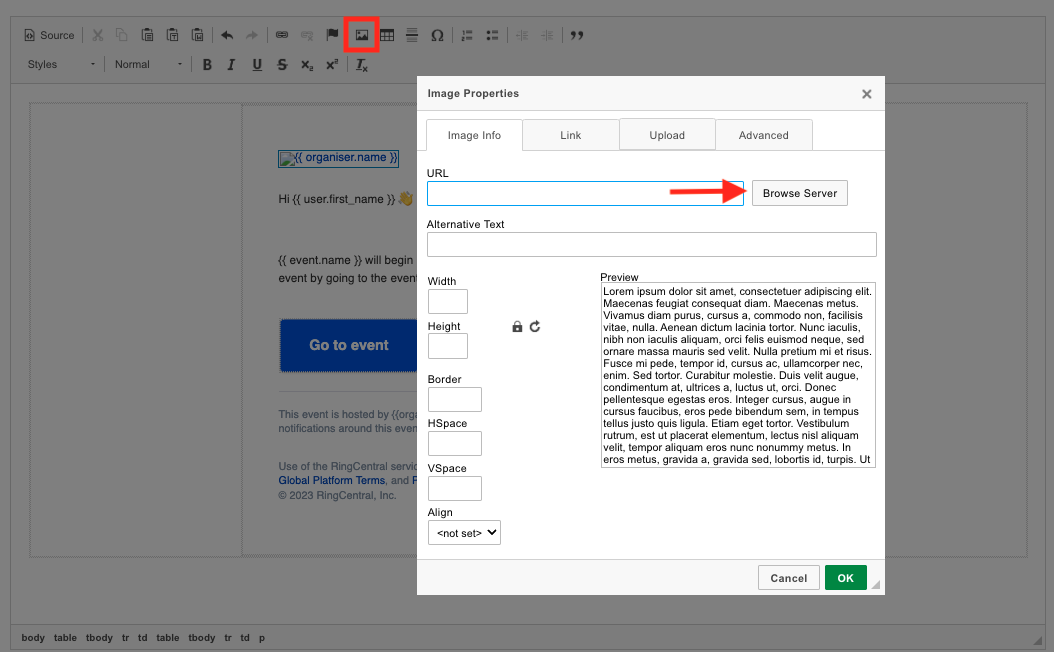Select first table in elements path
This screenshot has height=652, width=1054.
pos(65,637)
